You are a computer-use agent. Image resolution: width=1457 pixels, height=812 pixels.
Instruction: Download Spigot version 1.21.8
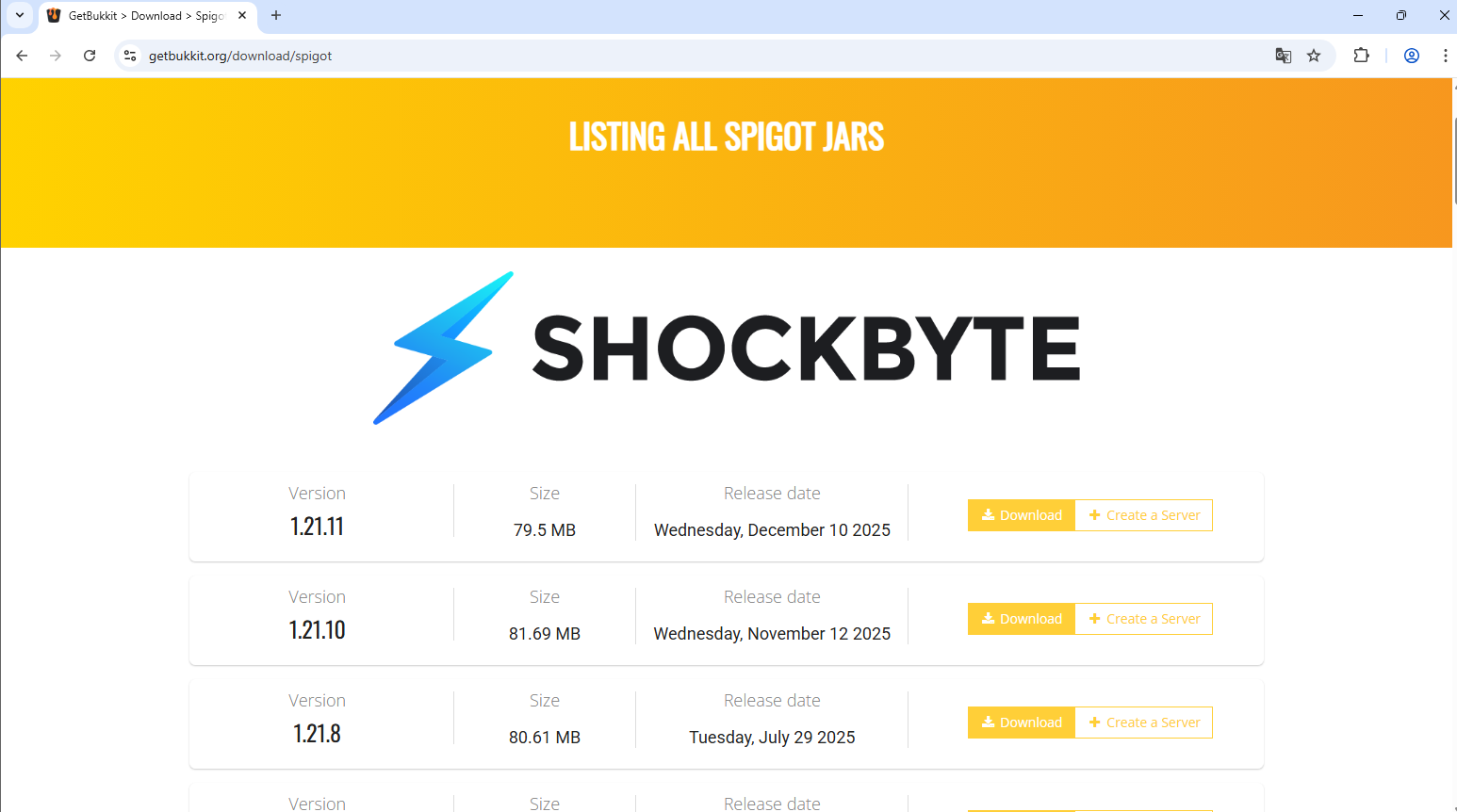click(x=1022, y=723)
